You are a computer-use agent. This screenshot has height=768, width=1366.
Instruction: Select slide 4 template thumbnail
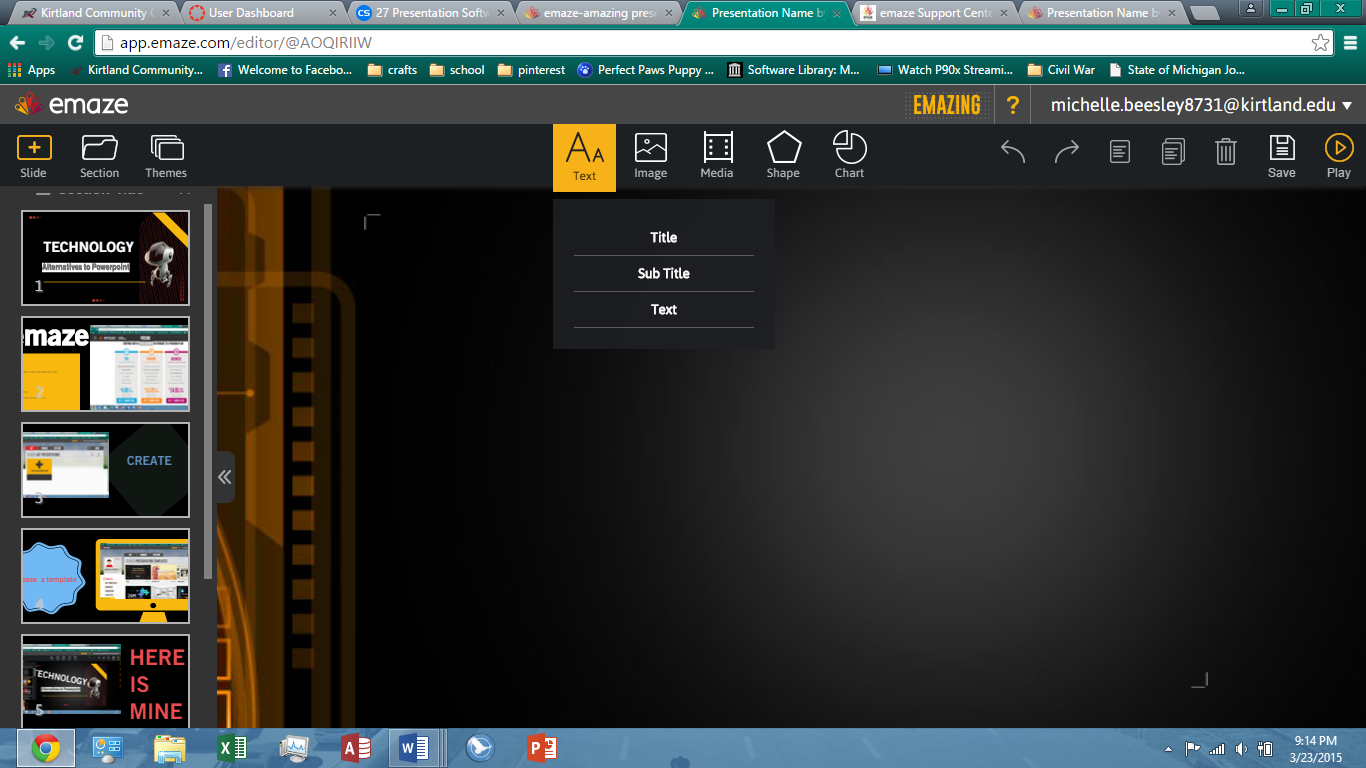pyautogui.click(x=106, y=576)
